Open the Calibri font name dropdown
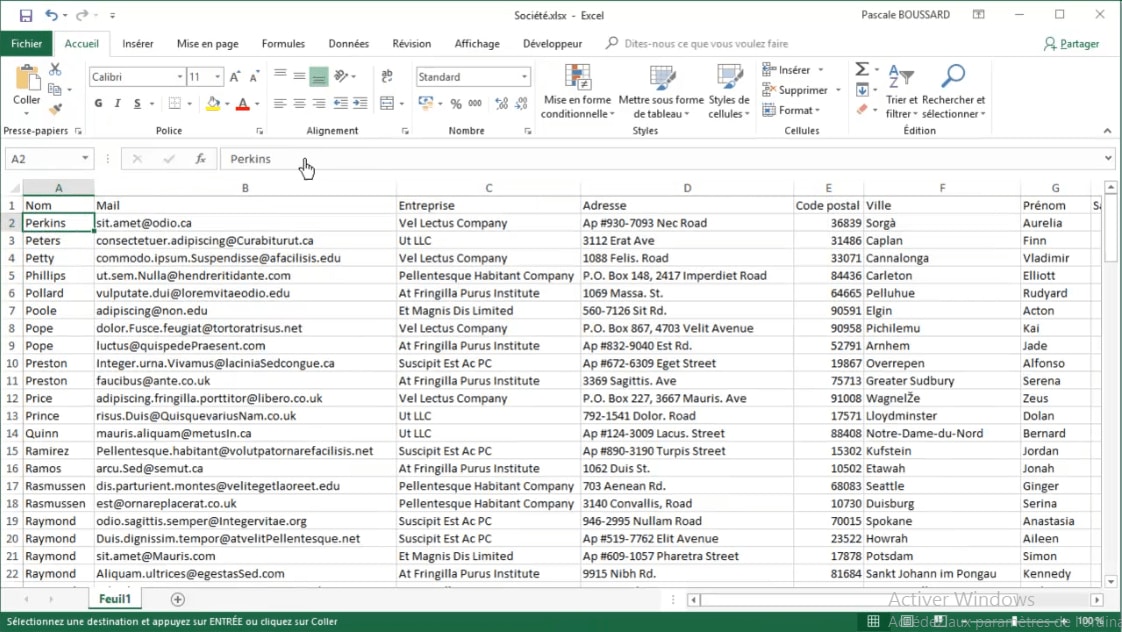Image resolution: width=1122 pixels, height=632 pixels. point(178,76)
